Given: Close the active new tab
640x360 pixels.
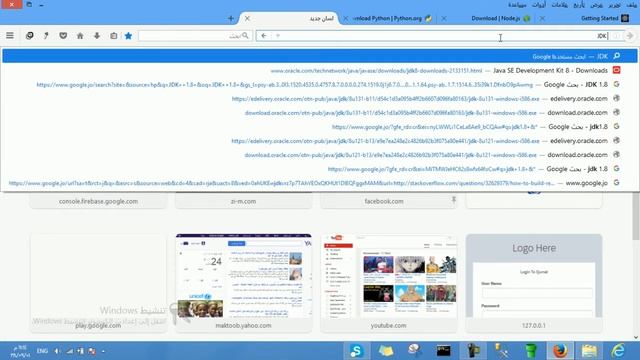Looking at the screenshot, I should pyautogui.click(x=247, y=18).
